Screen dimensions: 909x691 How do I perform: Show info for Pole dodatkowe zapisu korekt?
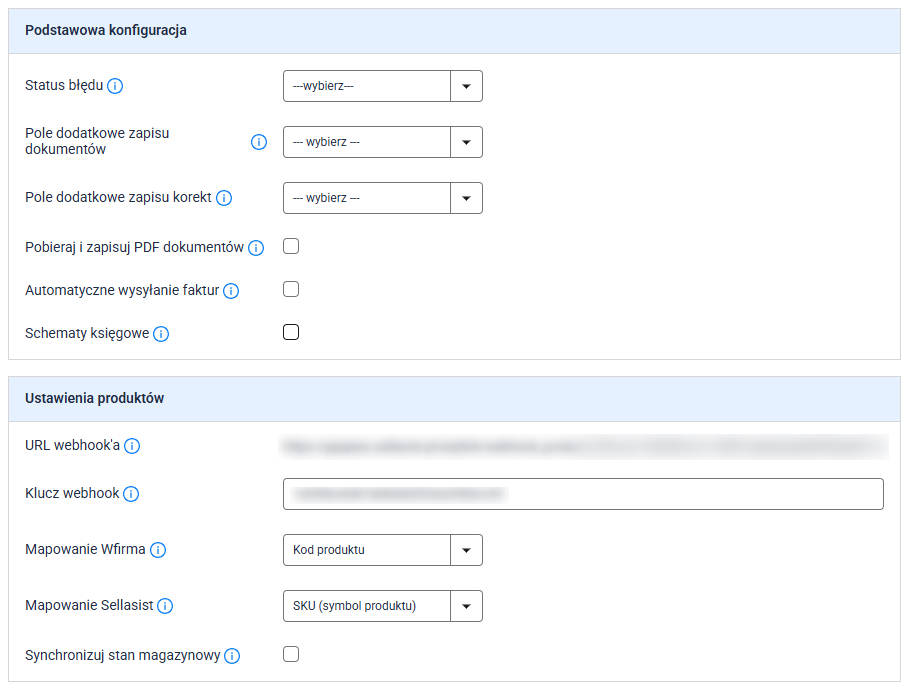[224, 198]
